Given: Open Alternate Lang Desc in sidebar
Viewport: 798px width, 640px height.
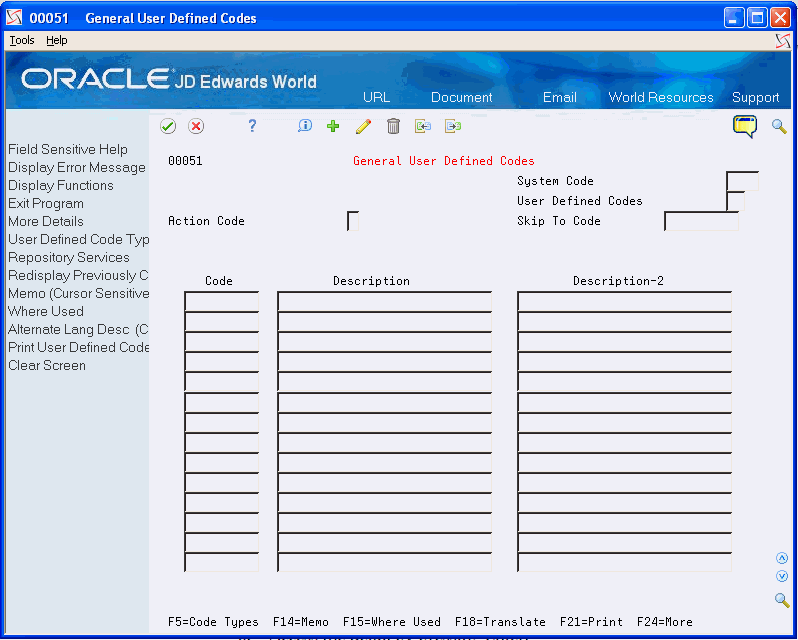Looking at the screenshot, I should [x=78, y=330].
